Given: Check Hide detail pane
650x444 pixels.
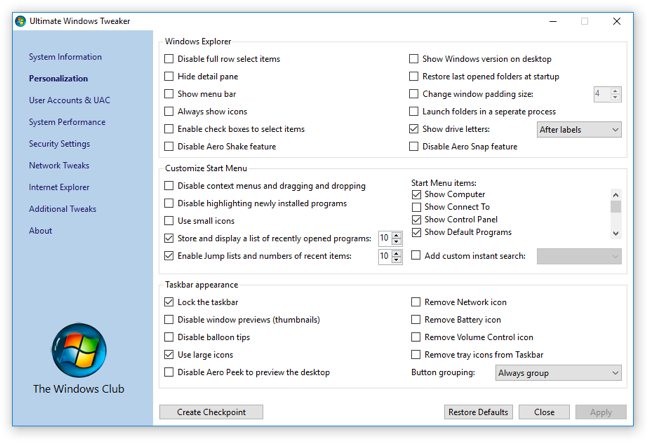Looking at the screenshot, I should 169,76.
